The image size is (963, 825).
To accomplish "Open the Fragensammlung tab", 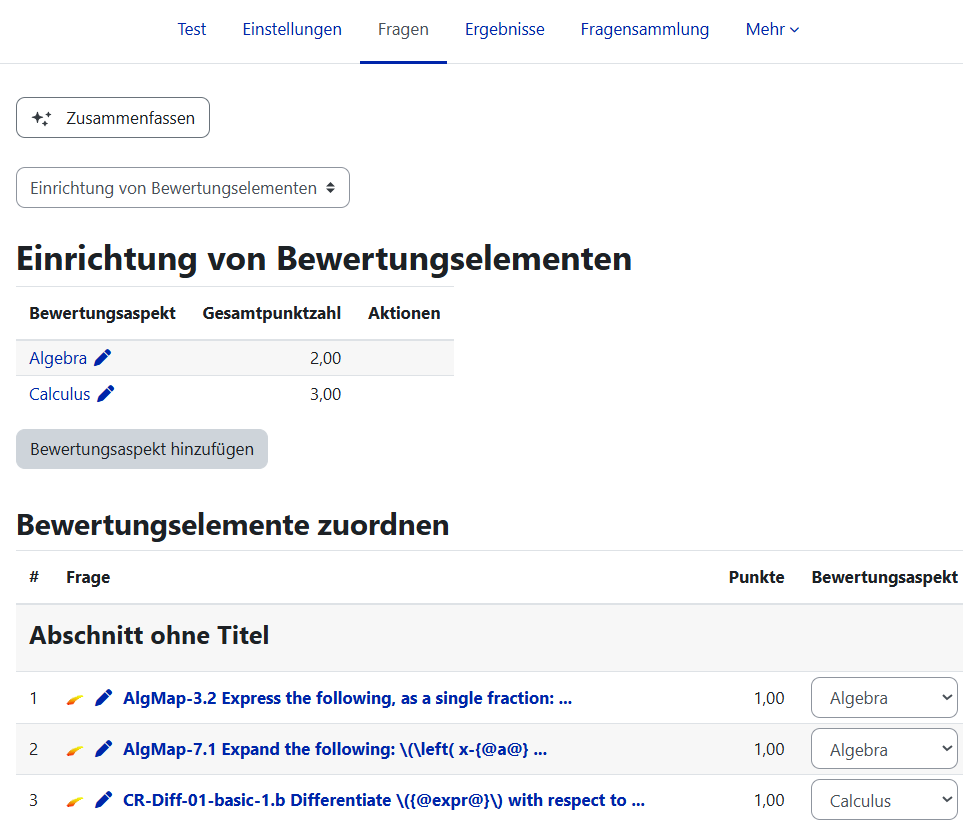I will [x=644, y=30].
